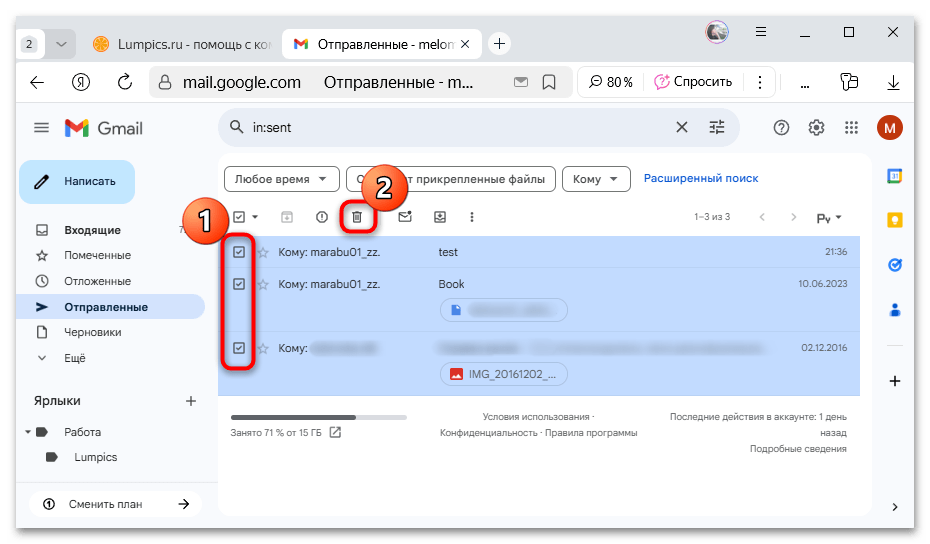Open 'Подробные сведения' link
Screen dimensions: 930x544
(x=798, y=448)
